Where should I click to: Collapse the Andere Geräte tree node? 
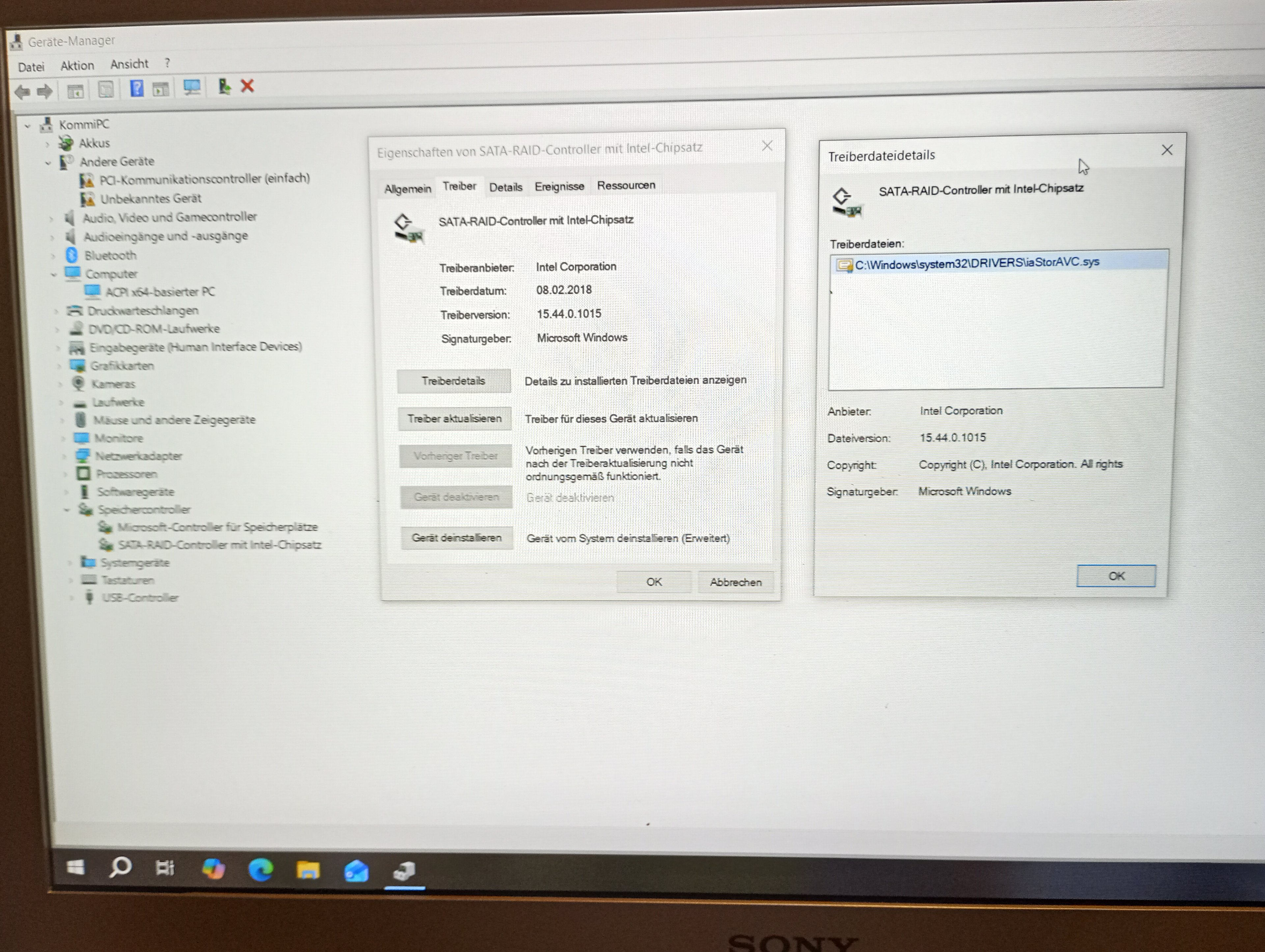[48, 163]
